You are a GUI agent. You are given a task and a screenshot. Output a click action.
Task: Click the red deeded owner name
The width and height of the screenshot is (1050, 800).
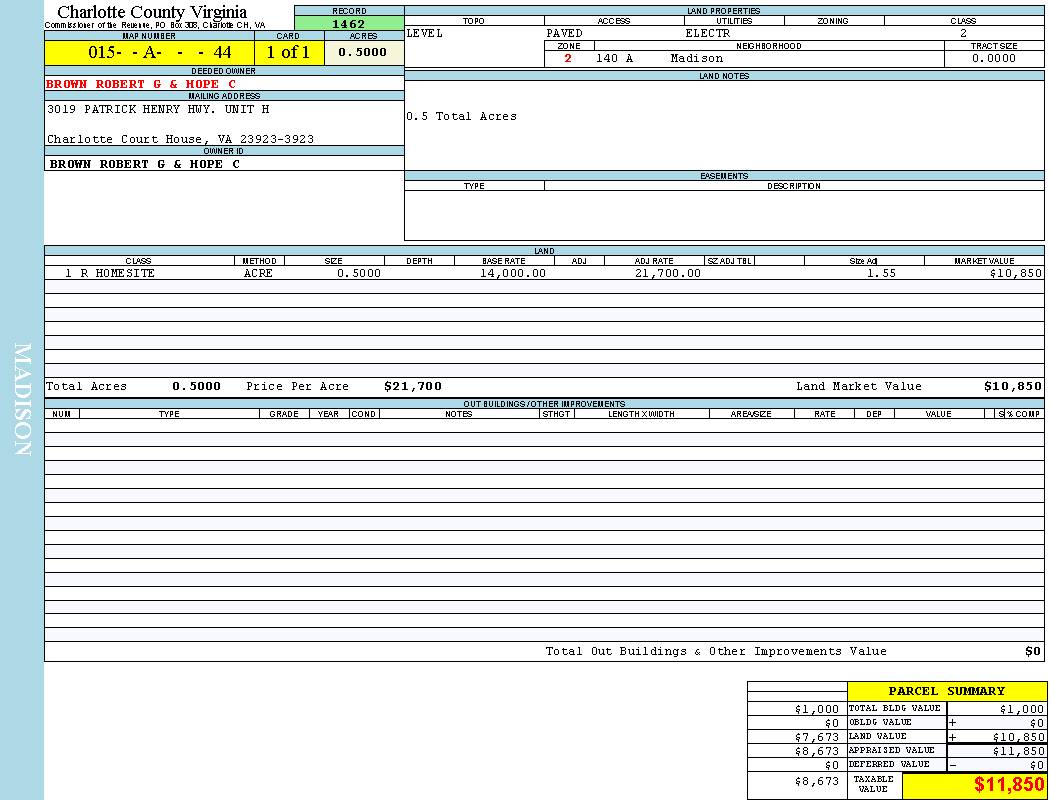point(141,84)
